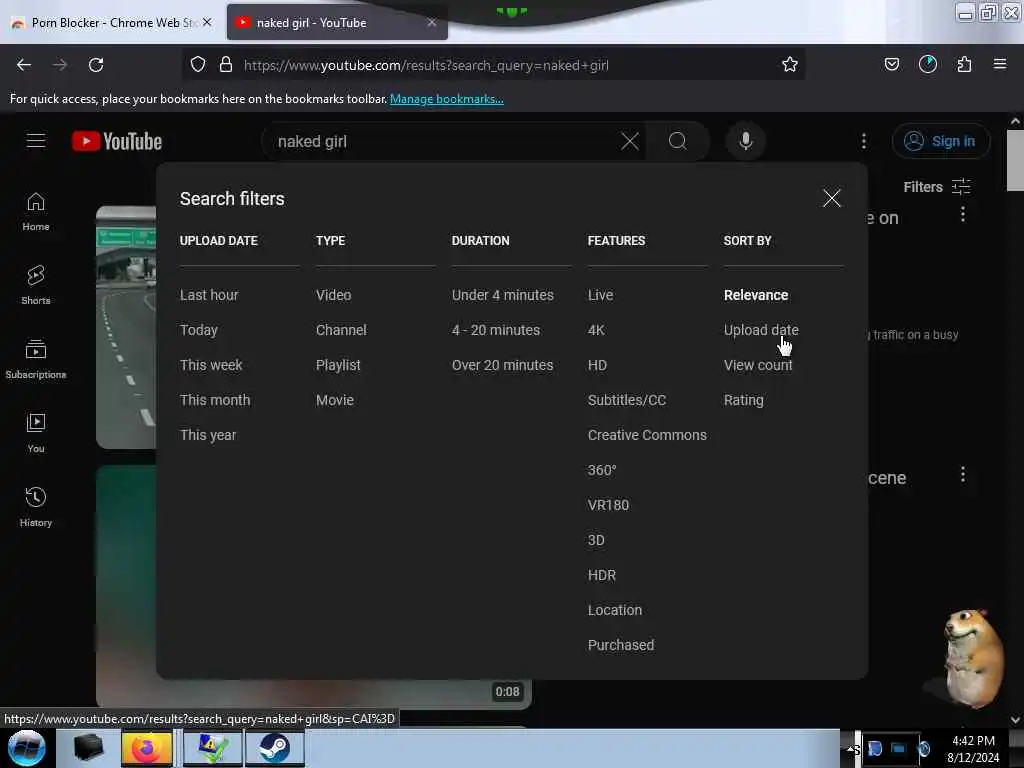The width and height of the screenshot is (1024, 768).
Task: Reload the page
Action: [96, 65]
